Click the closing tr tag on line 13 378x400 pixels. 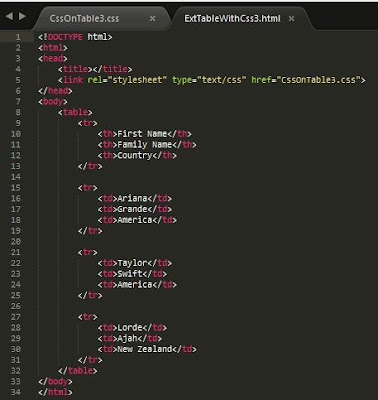pos(90,166)
